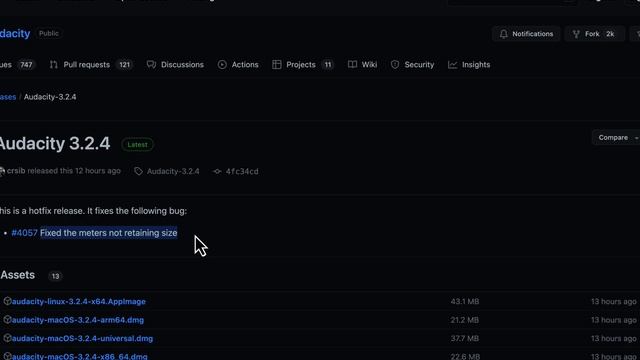Click the 37.7 MB file size text

coord(465,338)
